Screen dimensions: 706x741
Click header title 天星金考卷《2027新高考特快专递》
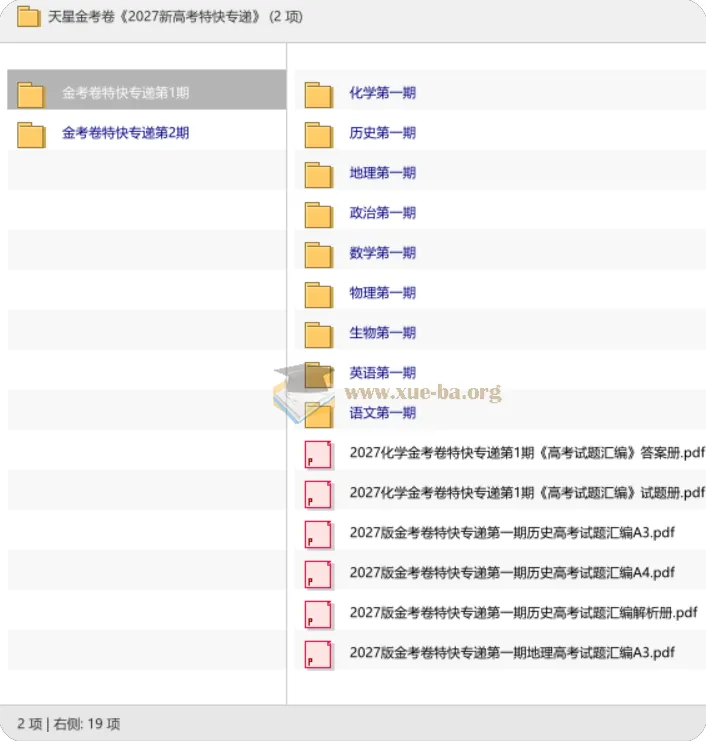click(155, 17)
